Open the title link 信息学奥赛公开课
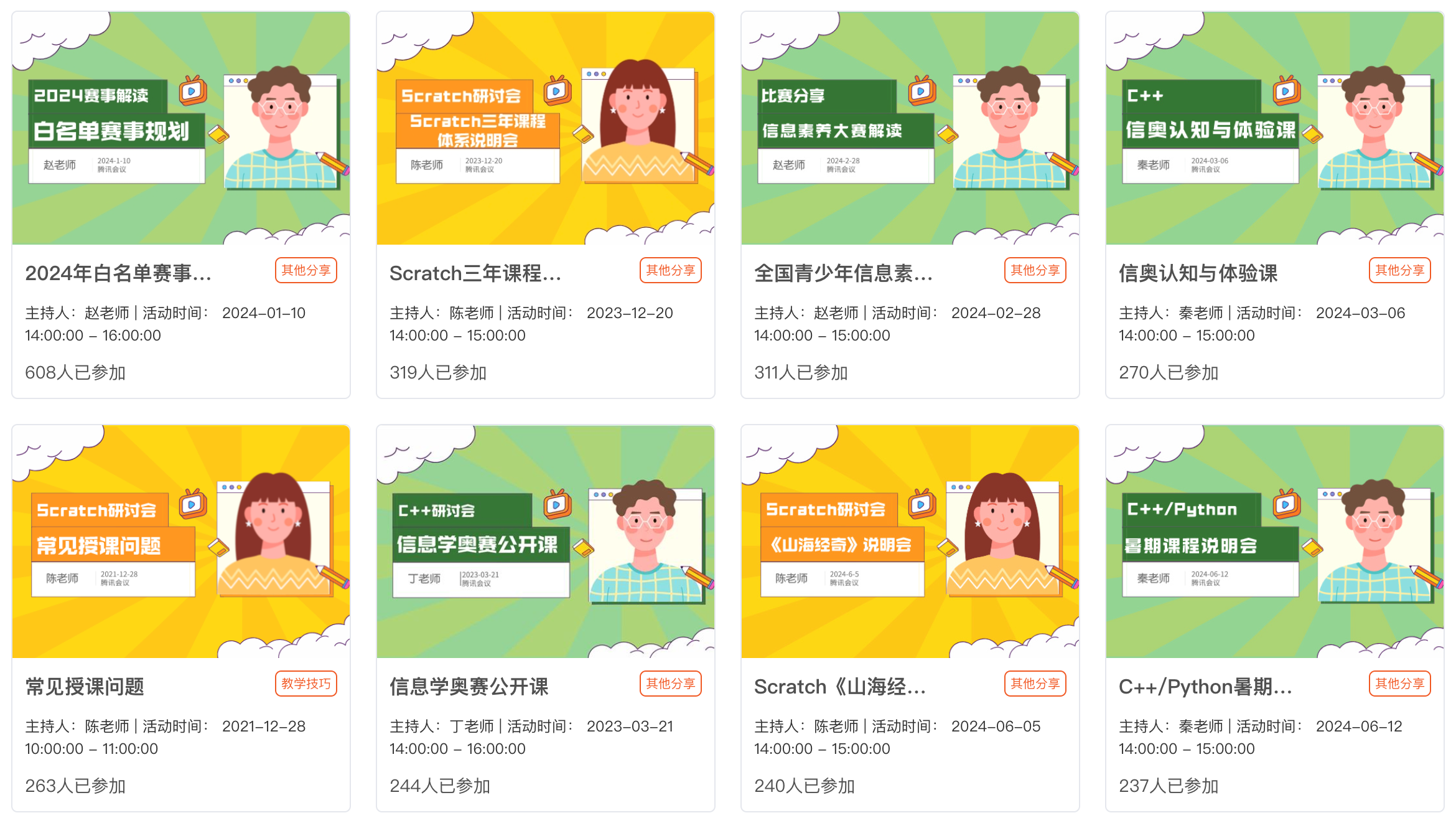The width and height of the screenshot is (1456, 823). pyautogui.click(x=469, y=687)
